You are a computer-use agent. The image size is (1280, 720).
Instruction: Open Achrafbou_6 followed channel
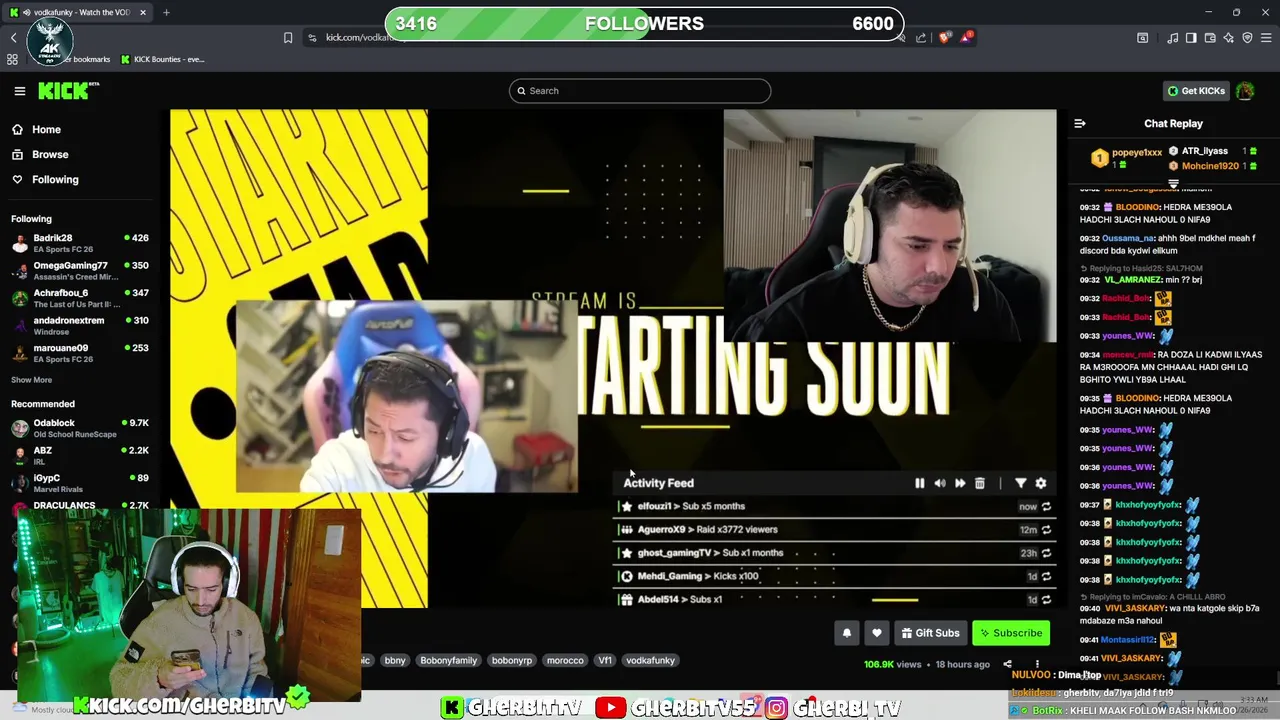(80, 298)
